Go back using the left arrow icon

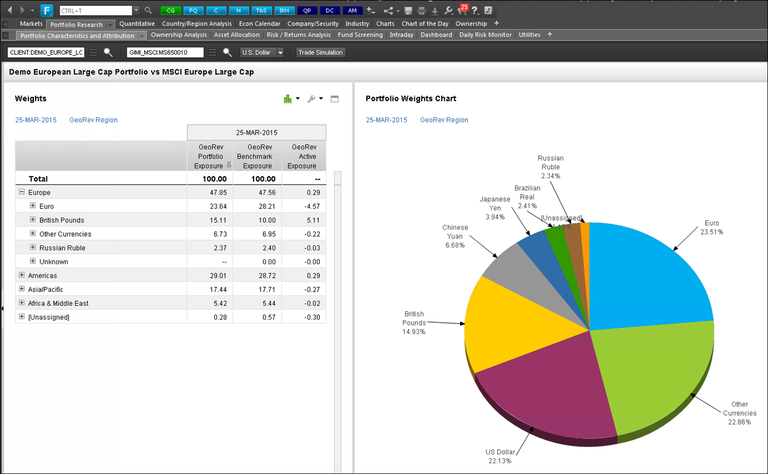click(10, 10)
